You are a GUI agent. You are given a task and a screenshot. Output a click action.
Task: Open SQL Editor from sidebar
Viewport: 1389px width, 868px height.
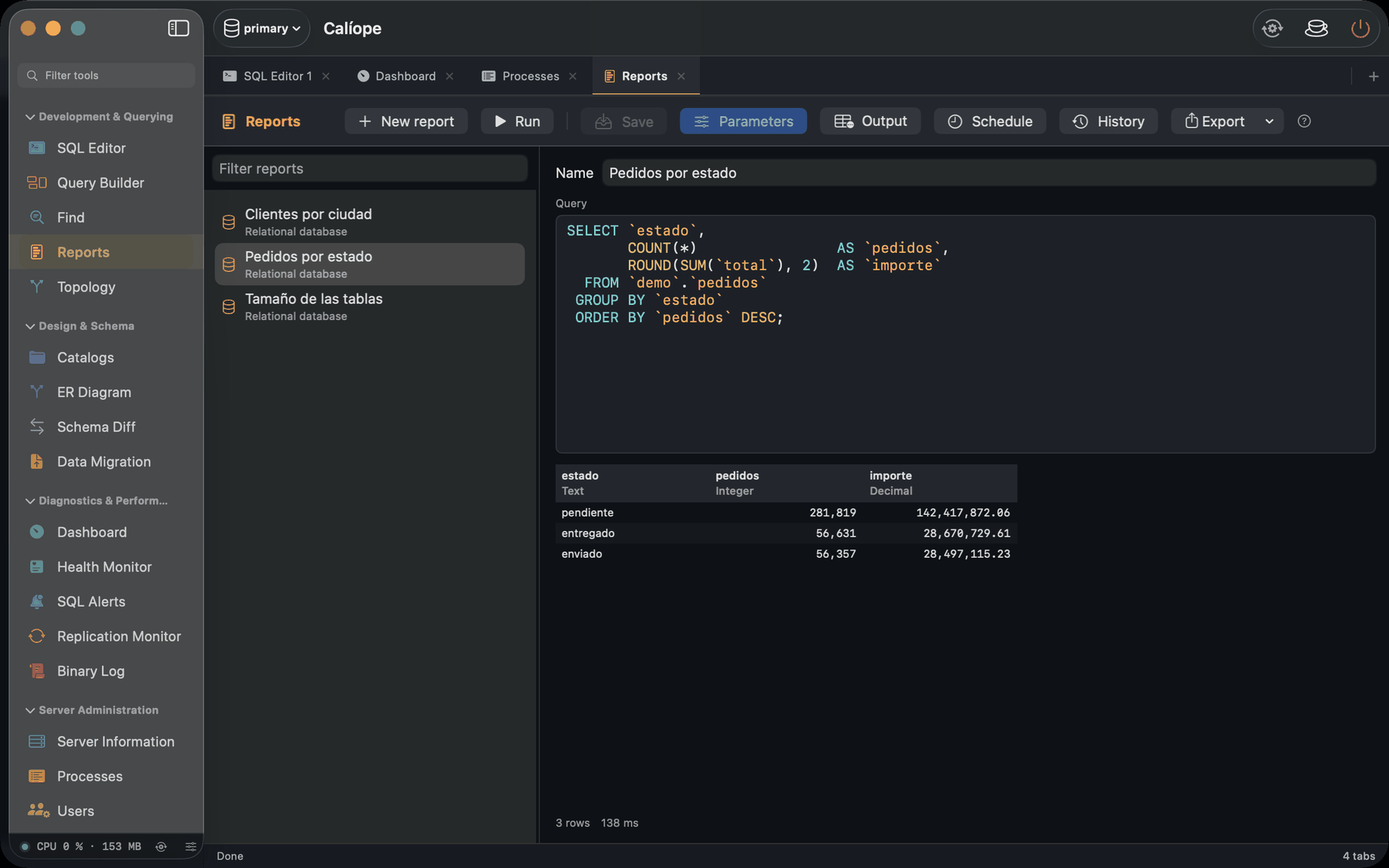[106, 148]
